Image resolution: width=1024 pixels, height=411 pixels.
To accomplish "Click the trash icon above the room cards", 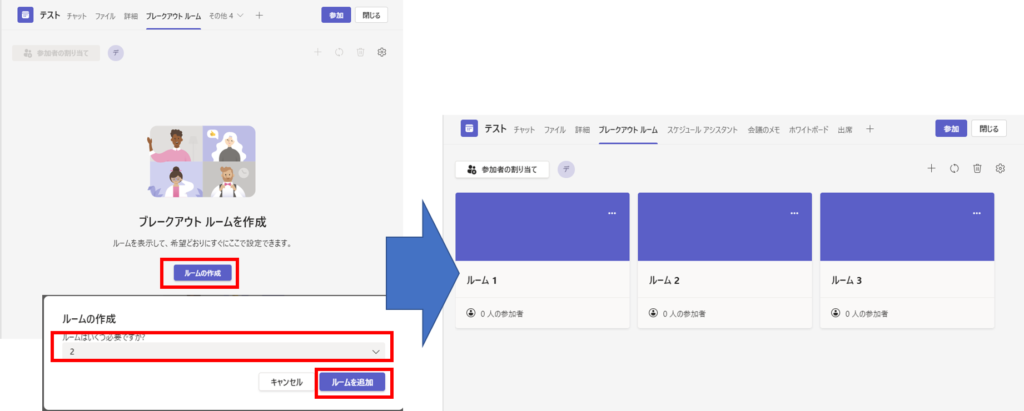I will click(977, 169).
